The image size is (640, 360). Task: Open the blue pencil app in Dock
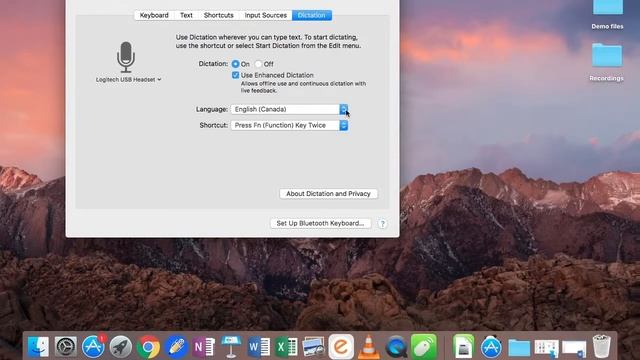click(176, 347)
